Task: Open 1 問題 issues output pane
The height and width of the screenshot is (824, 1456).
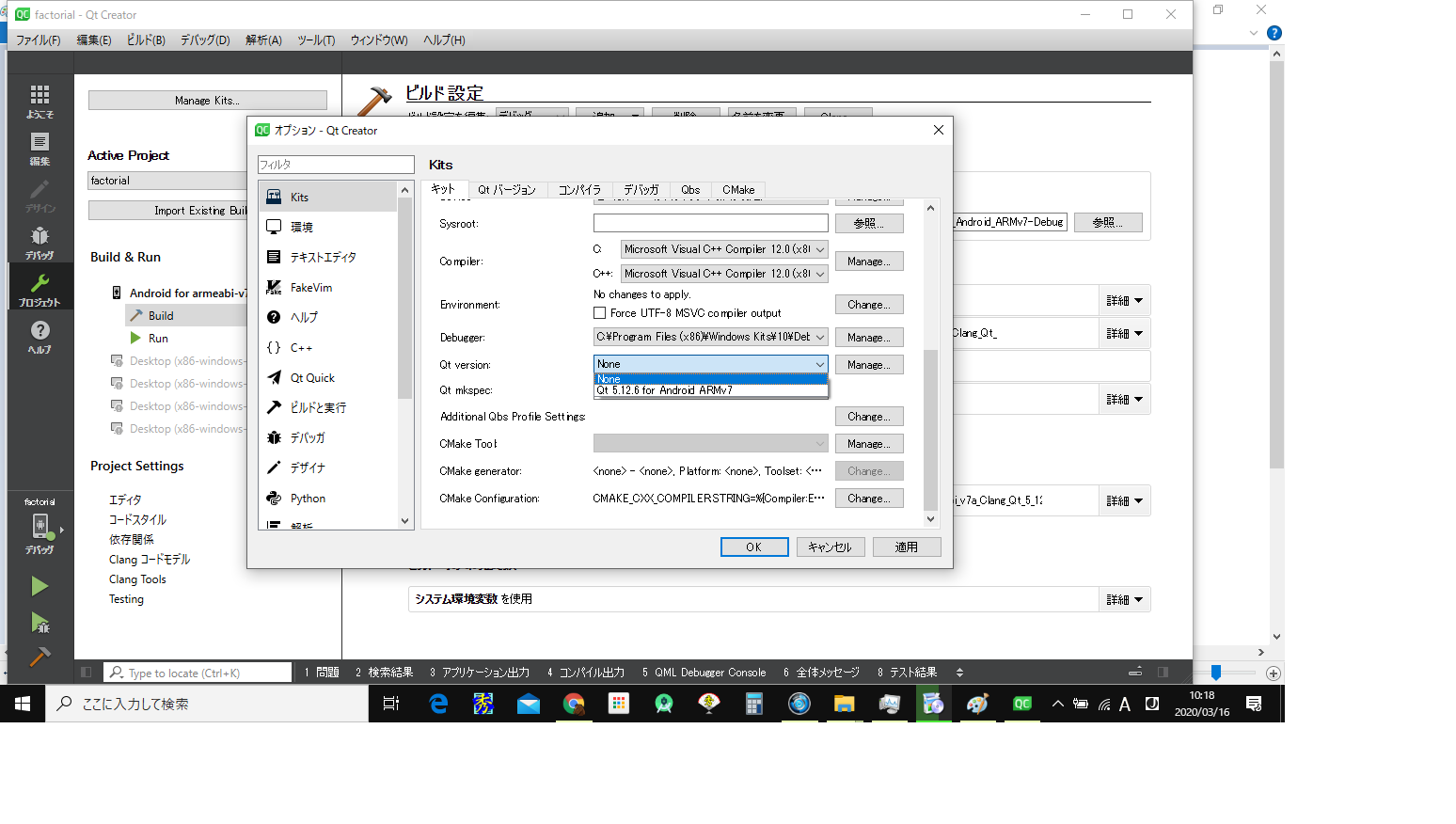Action: point(322,673)
